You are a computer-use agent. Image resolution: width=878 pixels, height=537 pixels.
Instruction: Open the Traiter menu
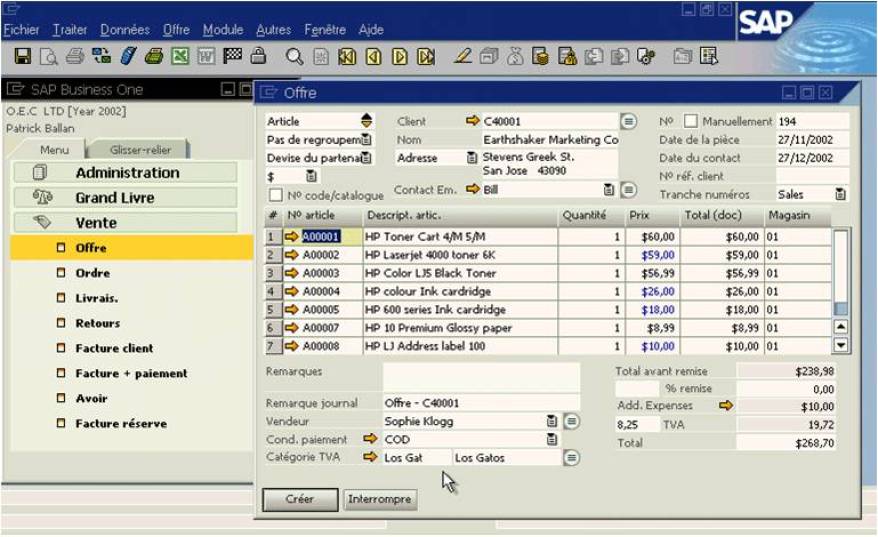[69, 30]
